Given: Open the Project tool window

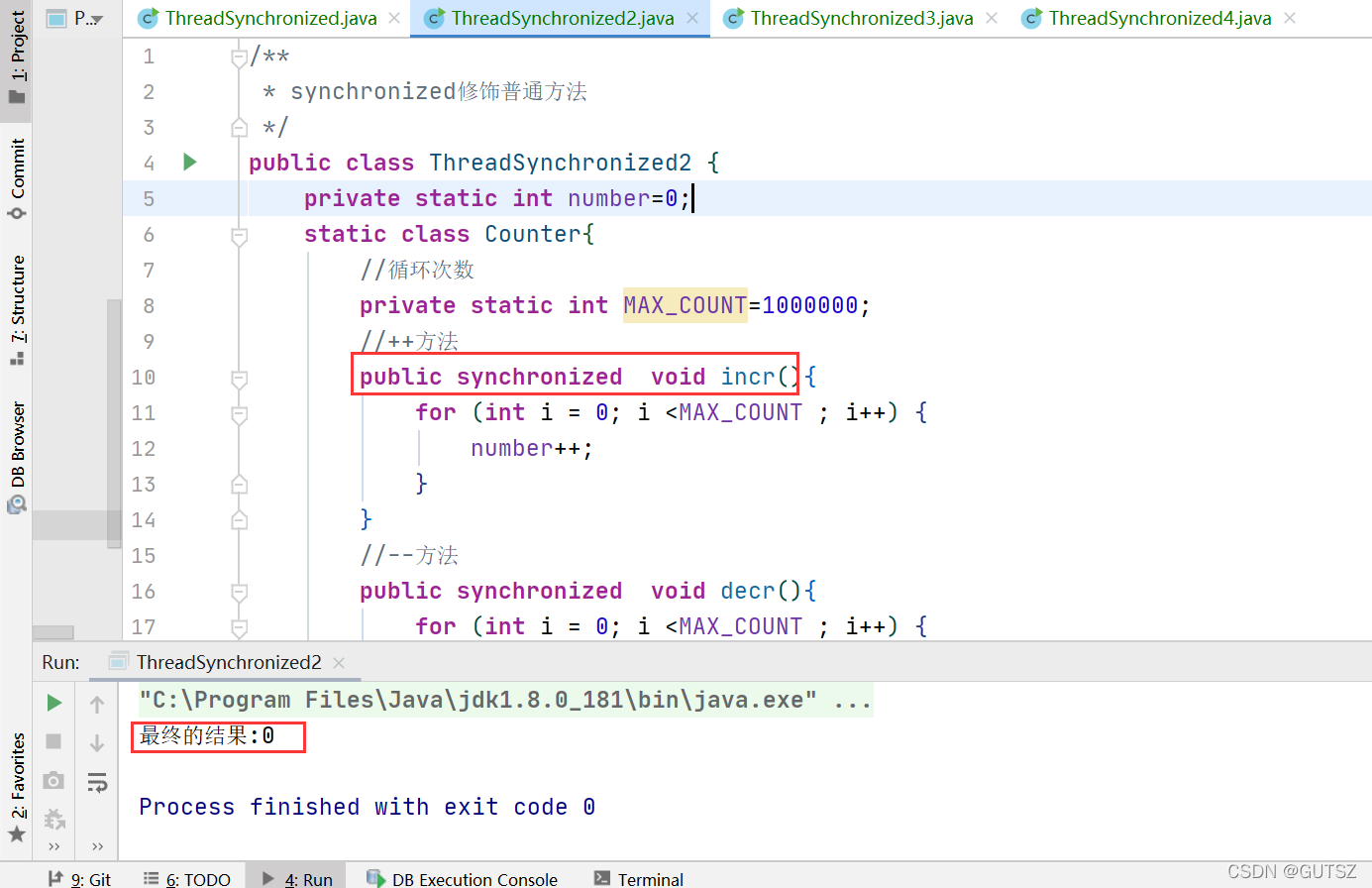Looking at the screenshot, I should point(17,58).
